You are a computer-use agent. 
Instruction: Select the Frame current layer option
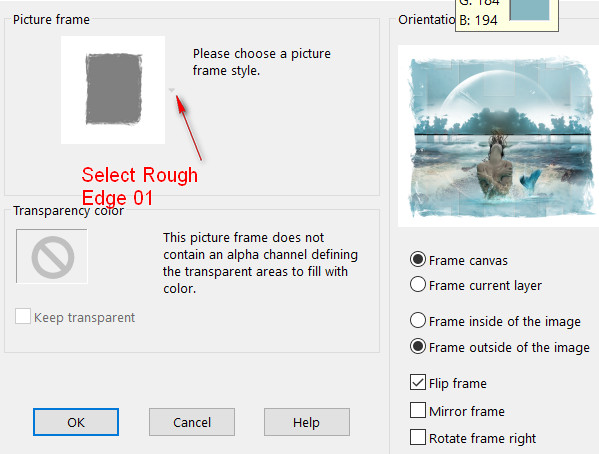coord(418,285)
